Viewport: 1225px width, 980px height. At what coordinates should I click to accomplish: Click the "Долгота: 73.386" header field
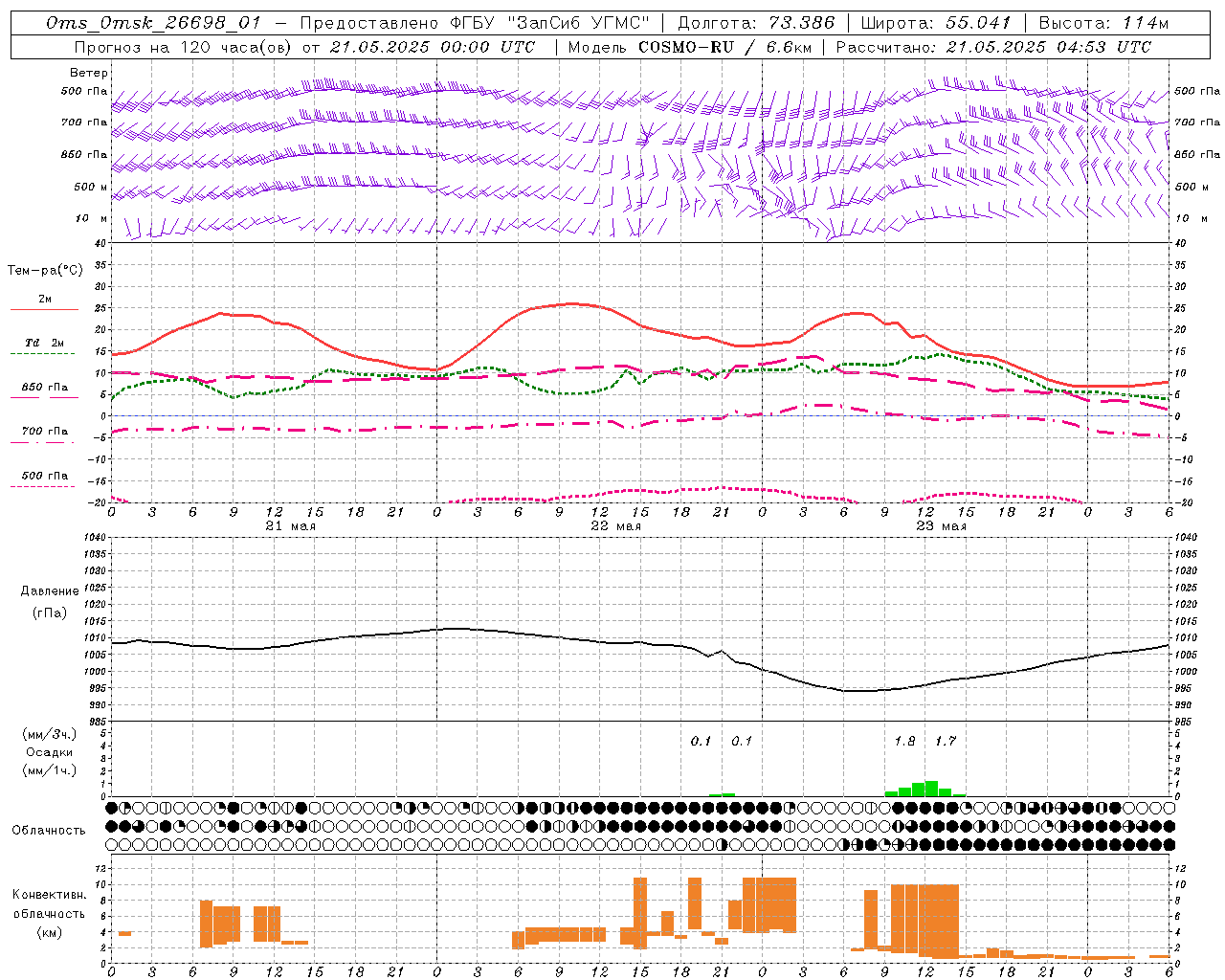click(x=756, y=24)
